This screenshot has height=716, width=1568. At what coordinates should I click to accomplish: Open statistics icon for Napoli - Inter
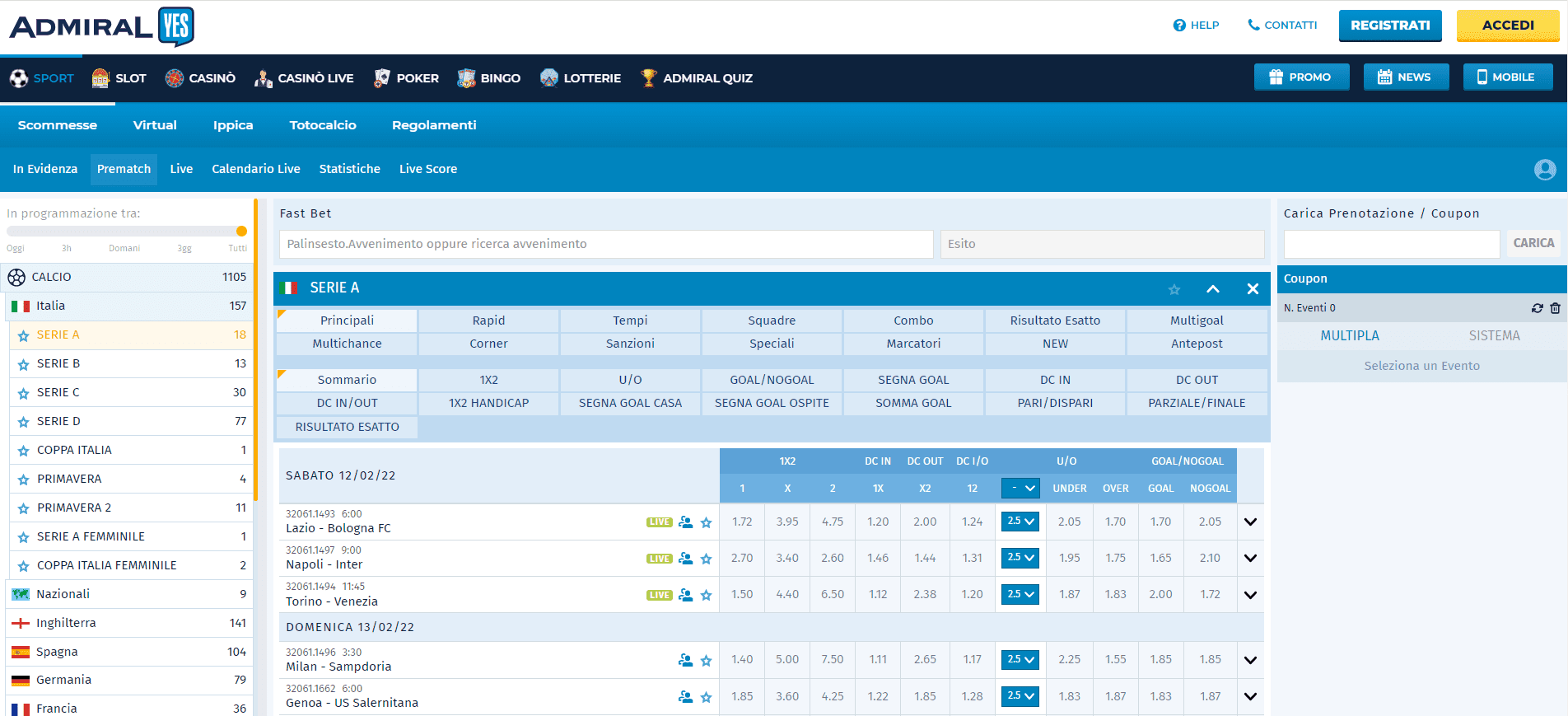tap(685, 559)
